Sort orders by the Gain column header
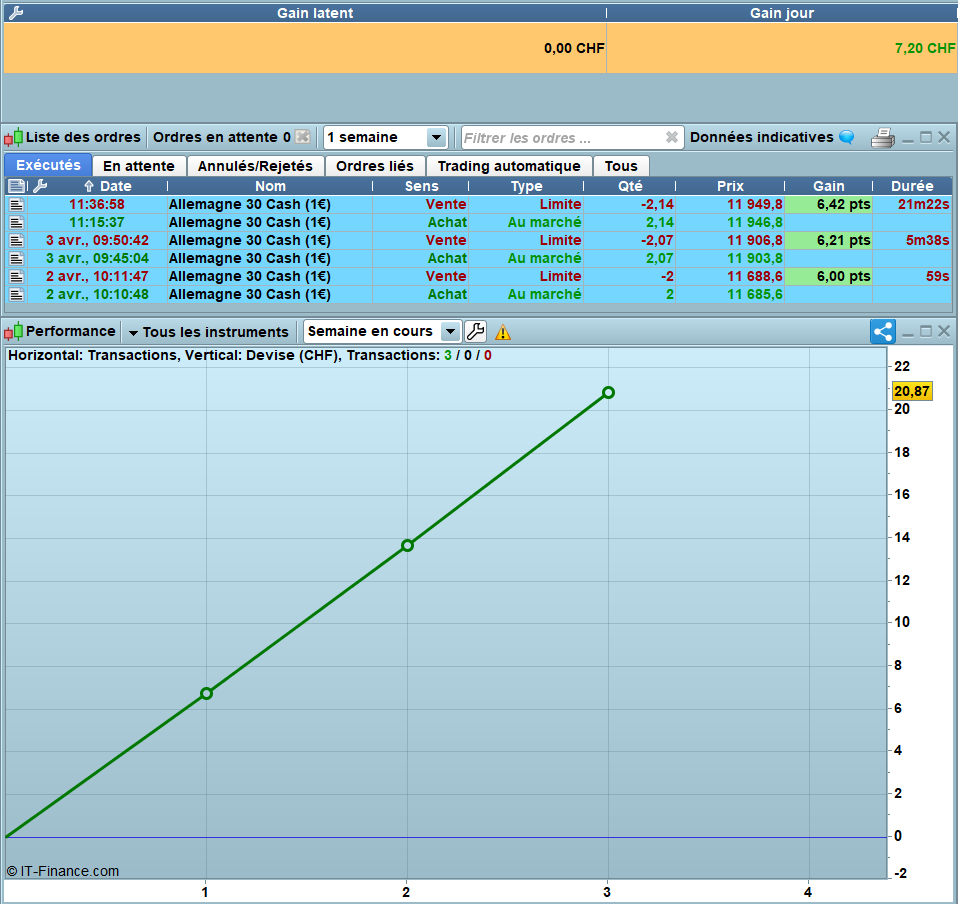958x904 pixels. coord(828,186)
